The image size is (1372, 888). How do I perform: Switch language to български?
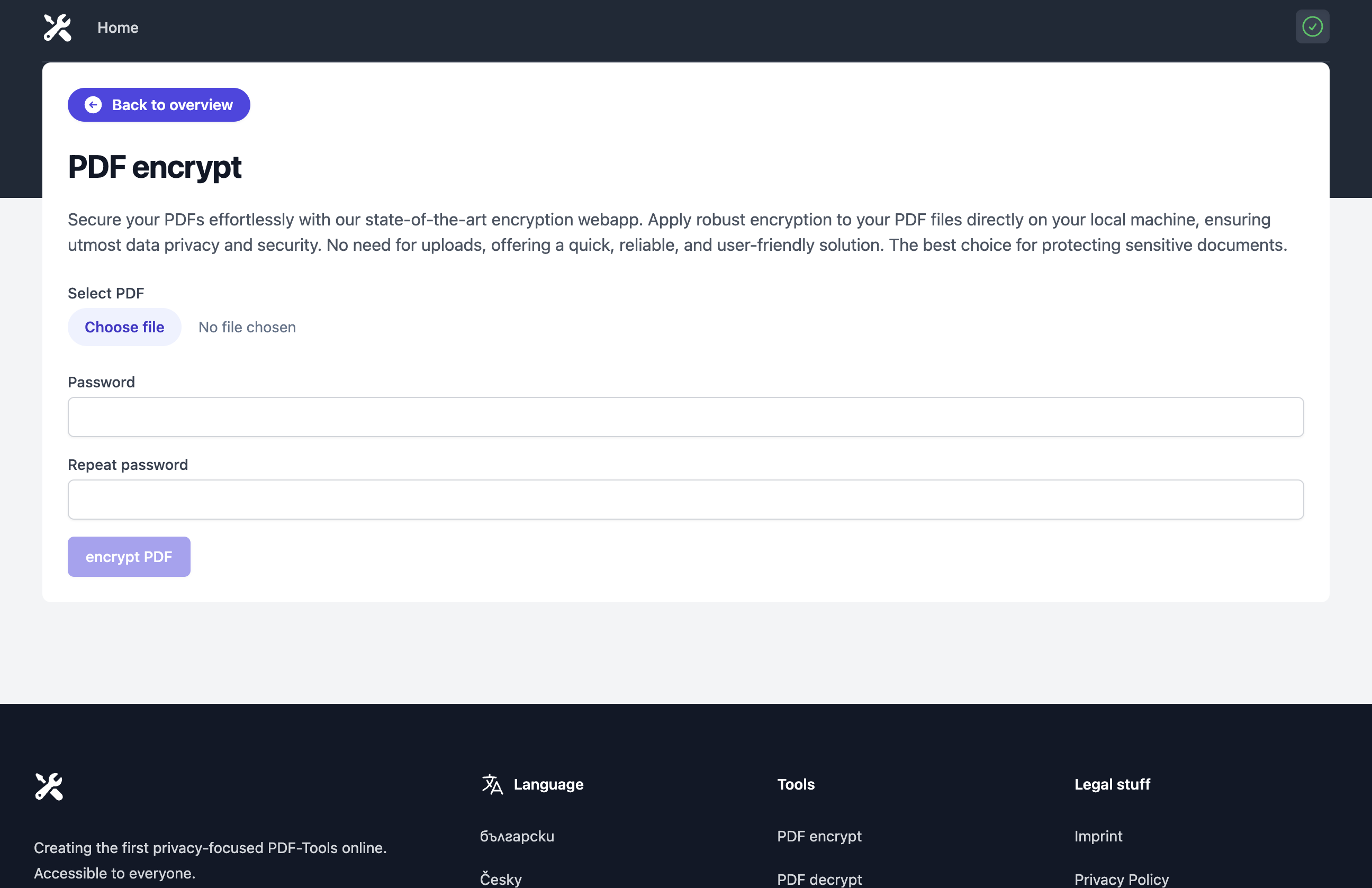click(517, 836)
